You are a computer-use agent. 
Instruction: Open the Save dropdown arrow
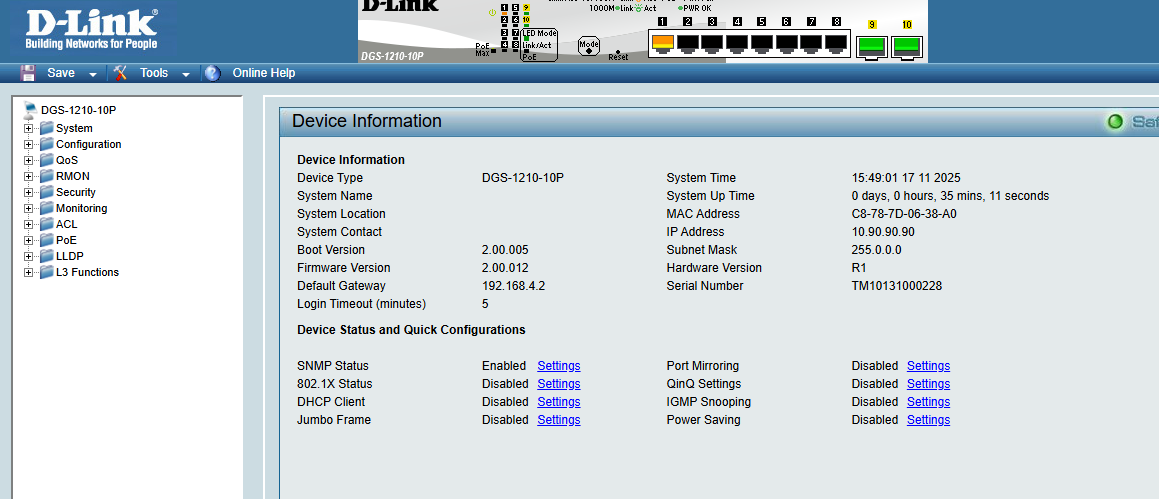(x=92, y=74)
